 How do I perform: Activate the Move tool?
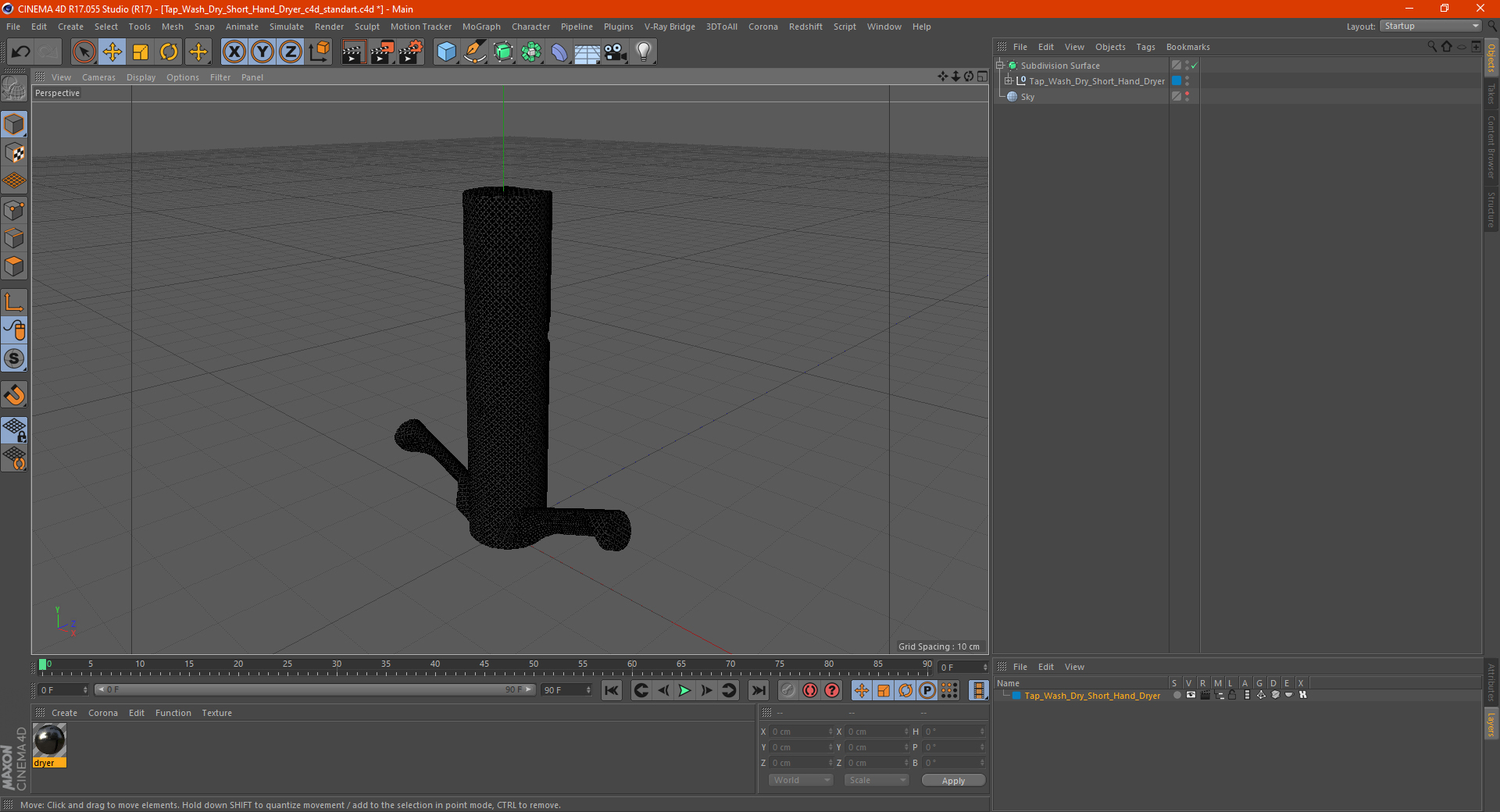112,52
